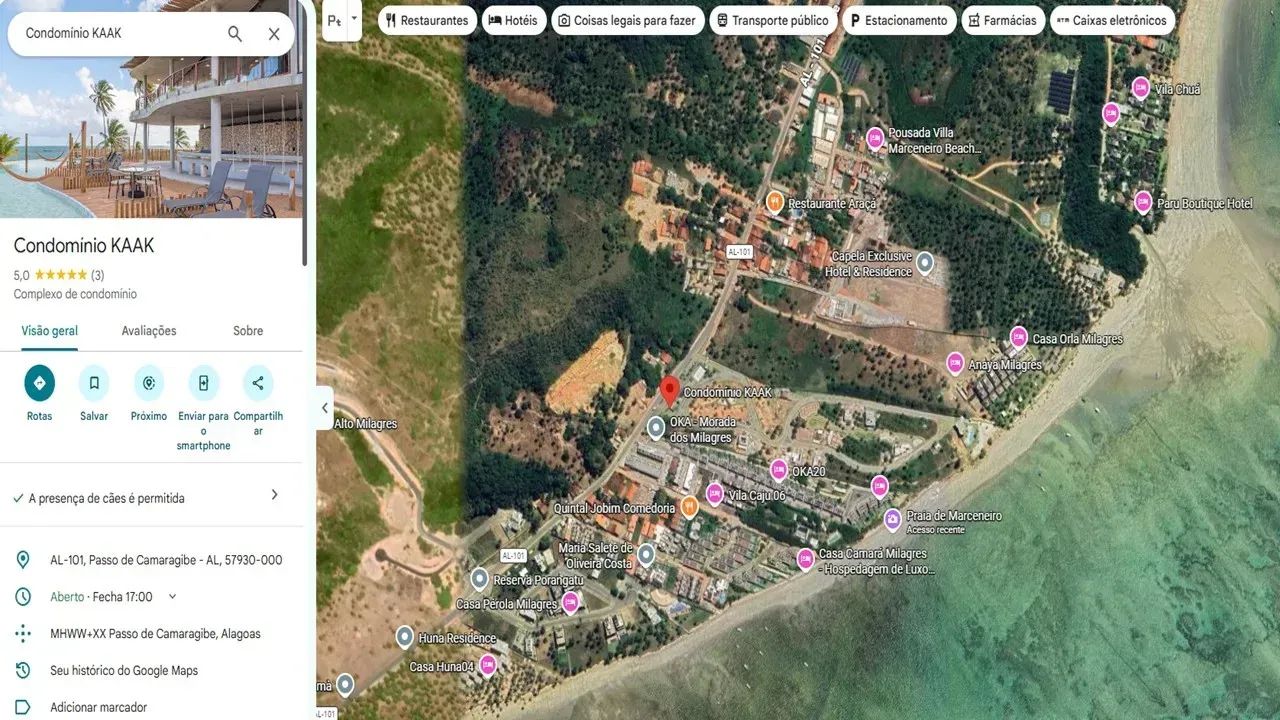Expand opening hours dropdown arrow
Image resolution: width=1280 pixels, height=720 pixels.
pos(172,597)
